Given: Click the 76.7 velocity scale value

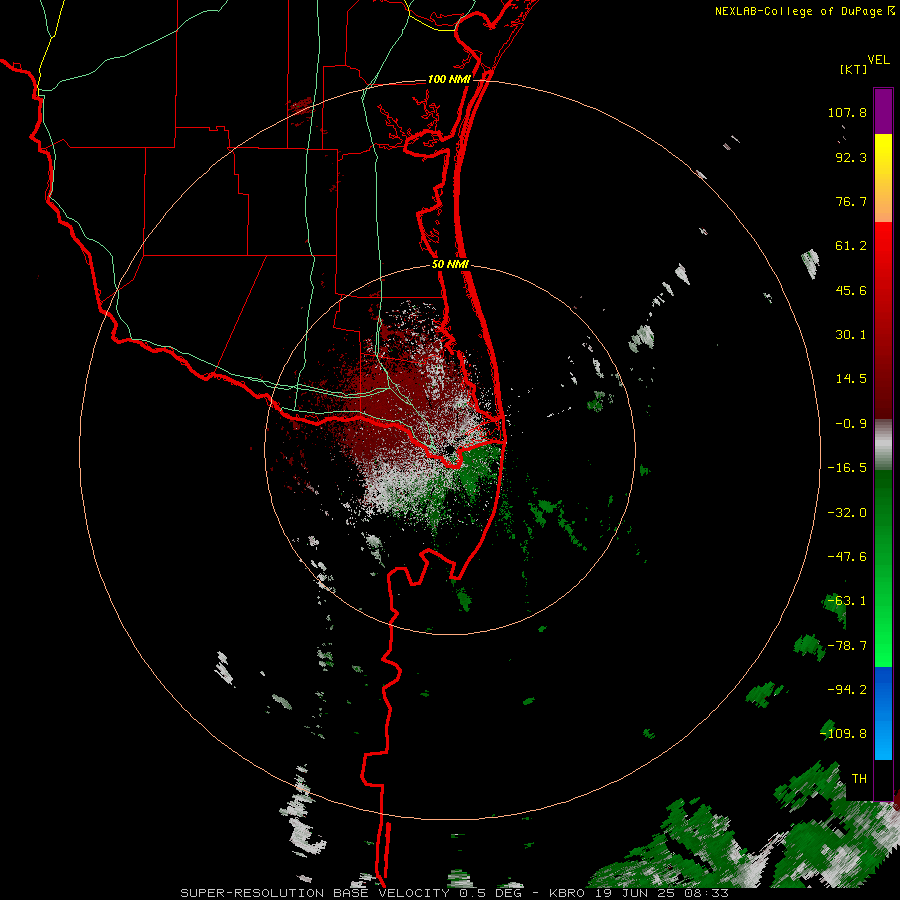Looking at the screenshot, I should click(851, 201).
